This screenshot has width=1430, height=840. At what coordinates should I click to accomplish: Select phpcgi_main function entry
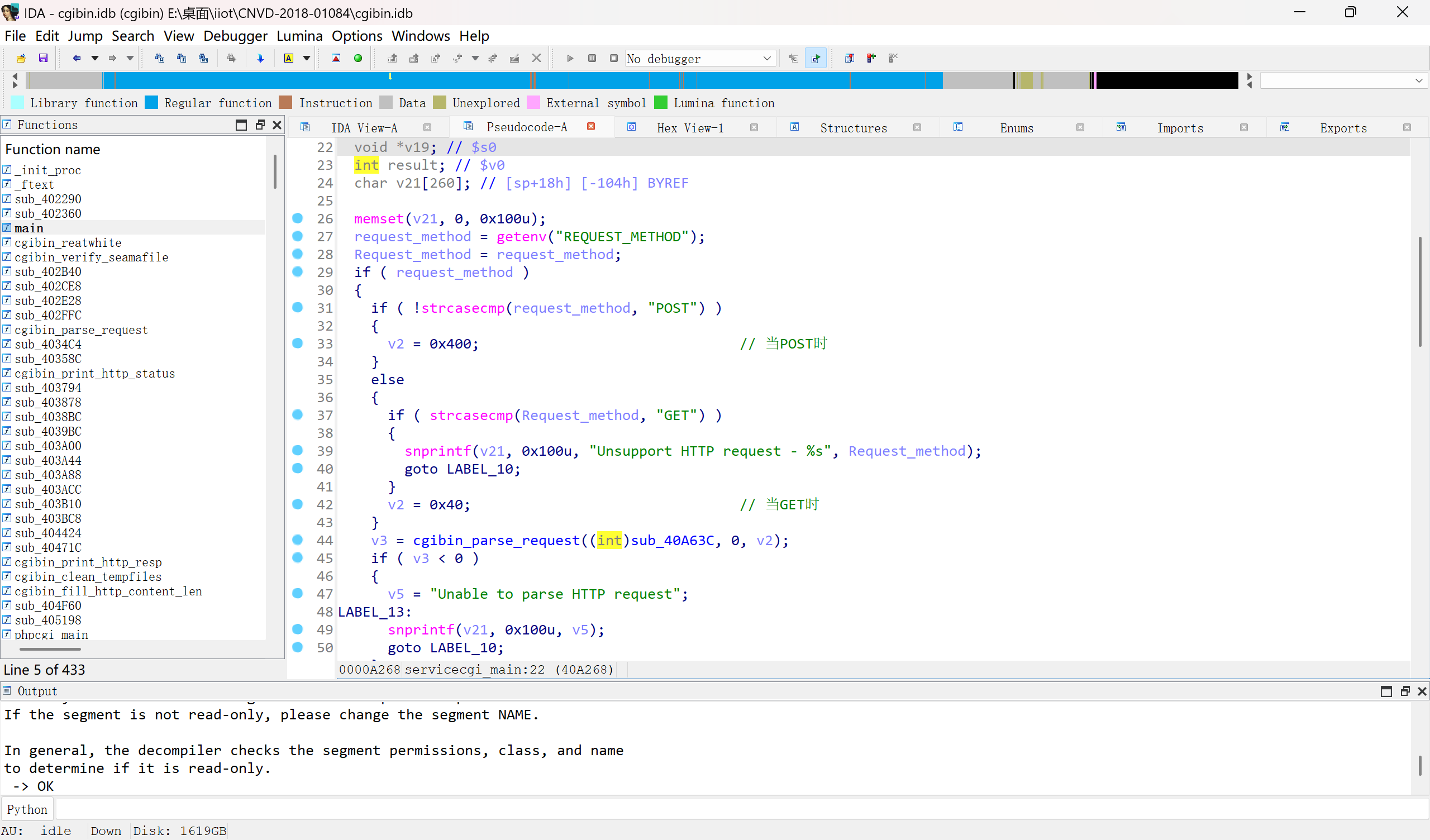coord(51,634)
